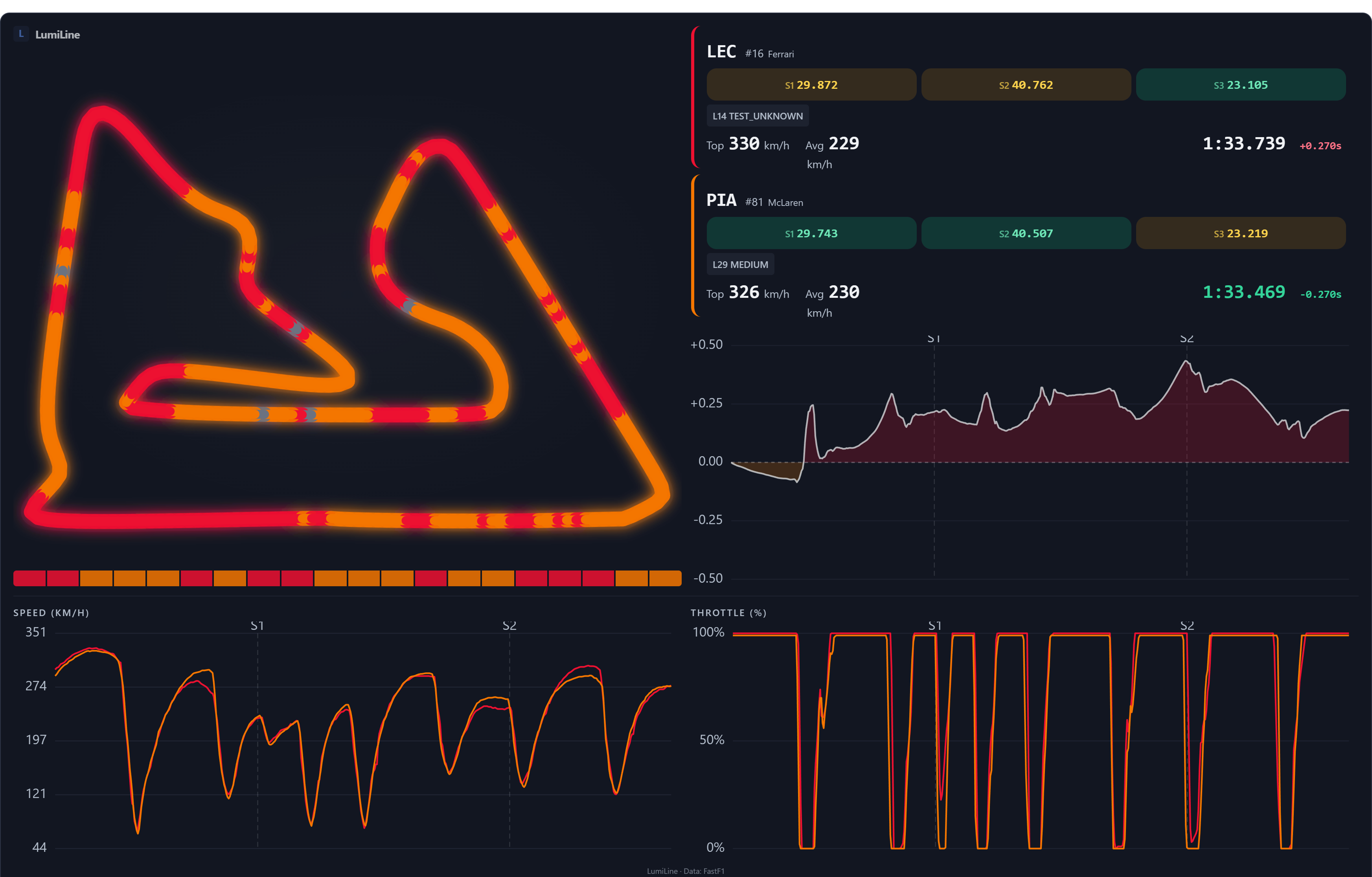Click S2 marker on speed chart
Image resolution: width=1372 pixels, height=877 pixels.
[x=509, y=626]
